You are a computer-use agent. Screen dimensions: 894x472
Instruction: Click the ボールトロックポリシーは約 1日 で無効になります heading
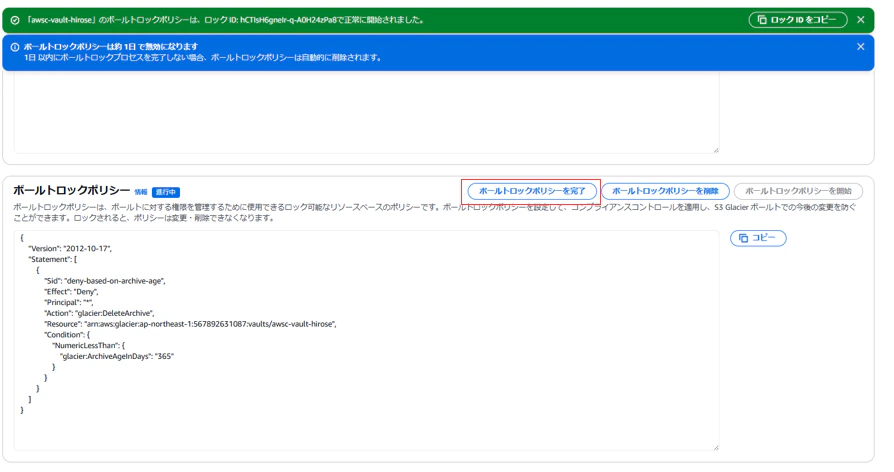pyautogui.click(x=111, y=47)
